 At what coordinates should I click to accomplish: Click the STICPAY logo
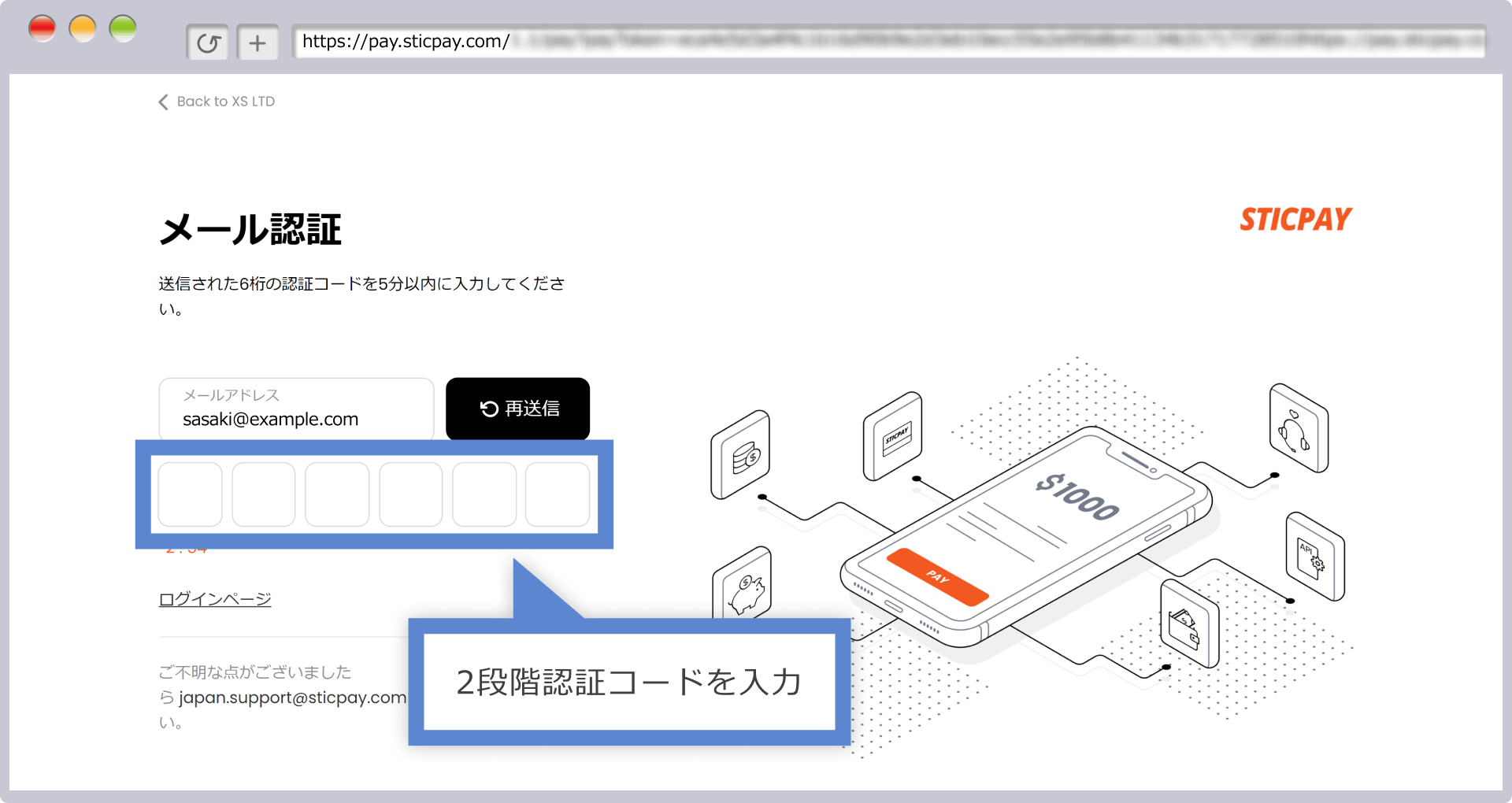click(1295, 220)
